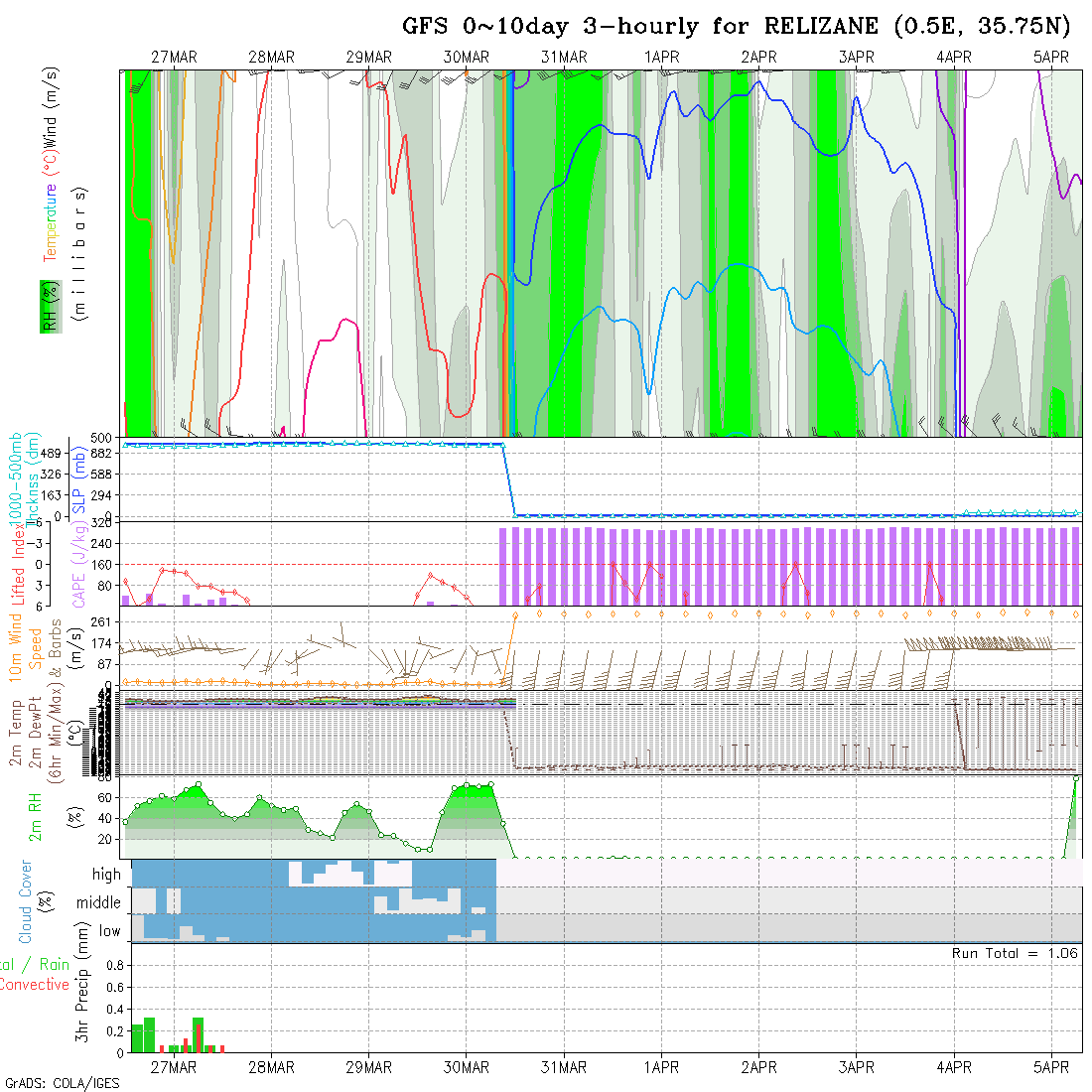
Task: Select the 27MAR date label on top axis
Action: pyautogui.click(x=174, y=58)
